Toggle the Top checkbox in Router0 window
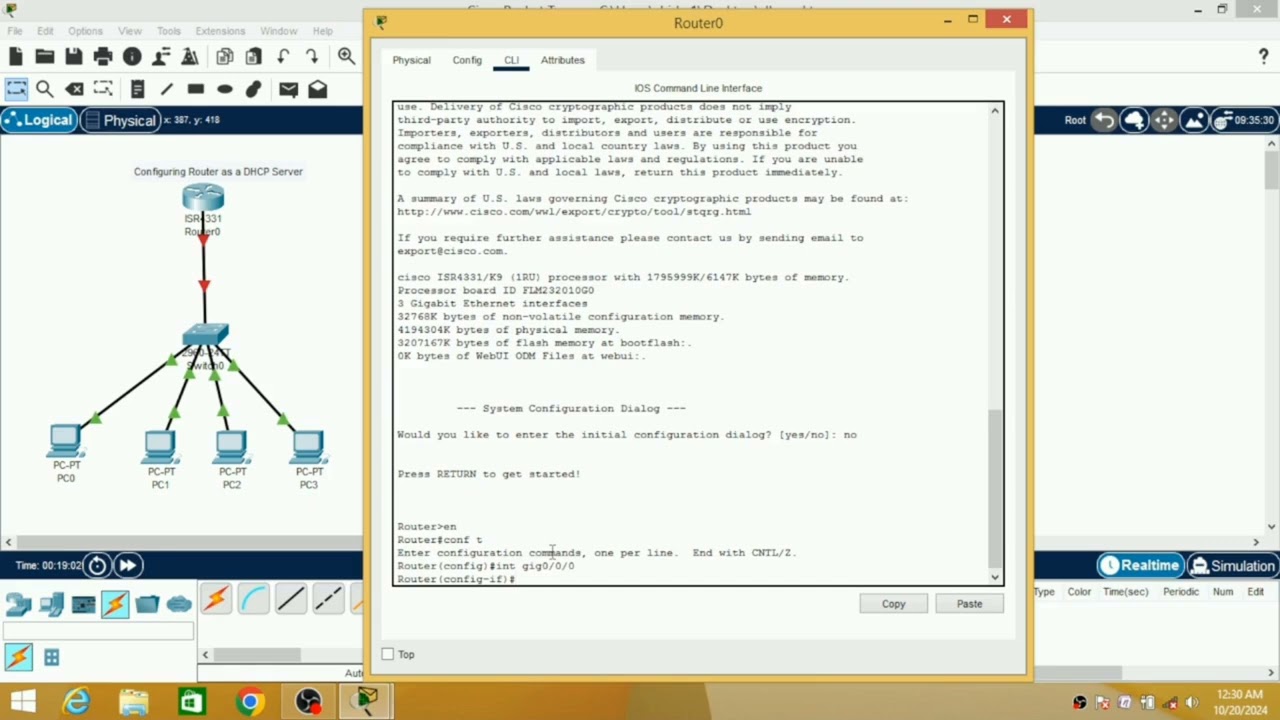 pyautogui.click(x=388, y=654)
